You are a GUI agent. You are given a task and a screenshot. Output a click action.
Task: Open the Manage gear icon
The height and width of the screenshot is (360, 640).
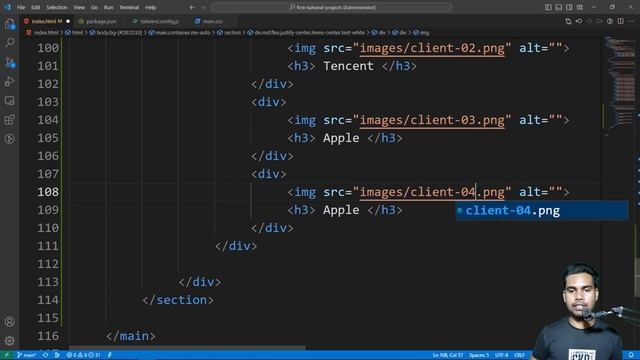coord(9,340)
